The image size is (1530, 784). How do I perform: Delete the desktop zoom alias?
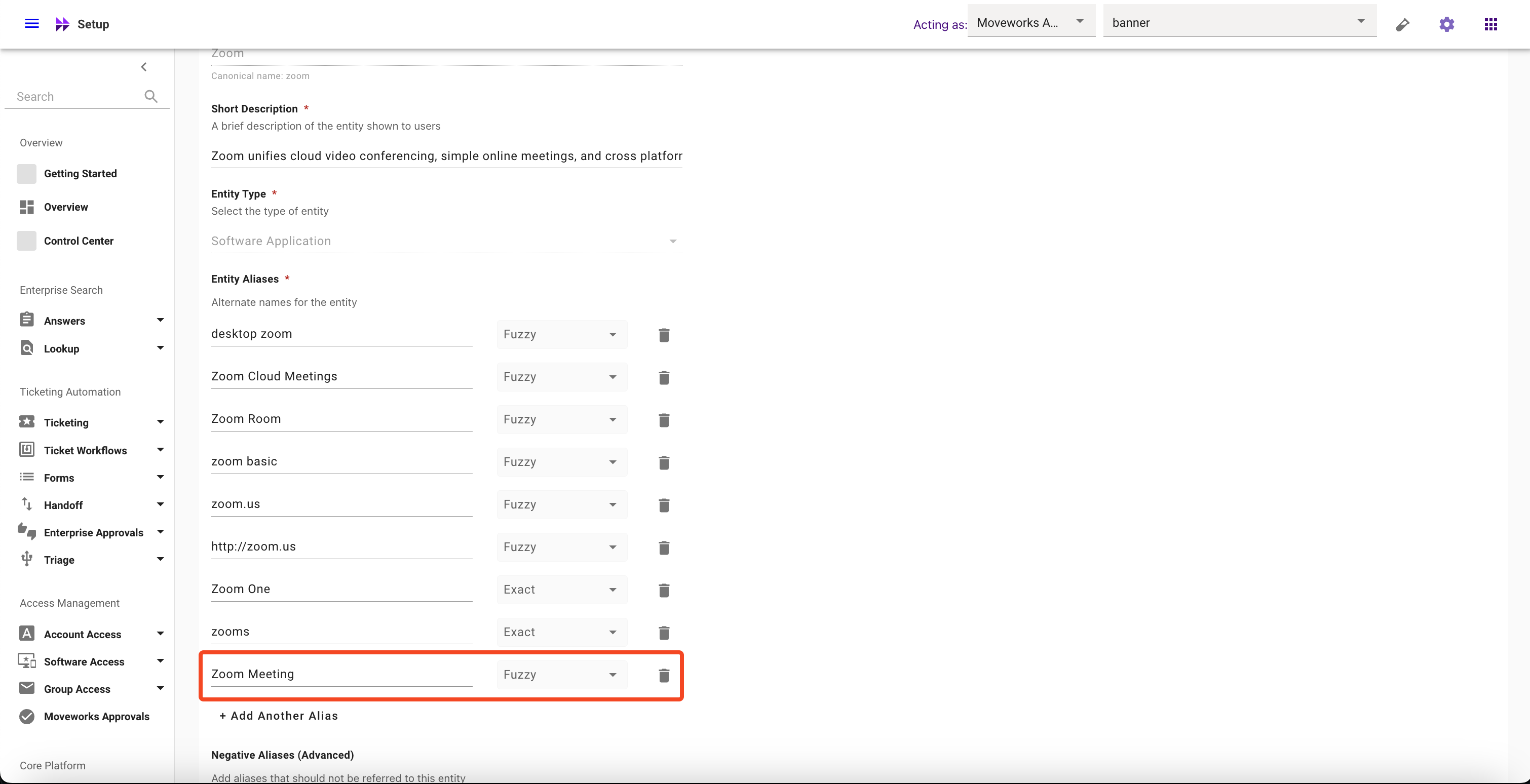click(x=664, y=335)
